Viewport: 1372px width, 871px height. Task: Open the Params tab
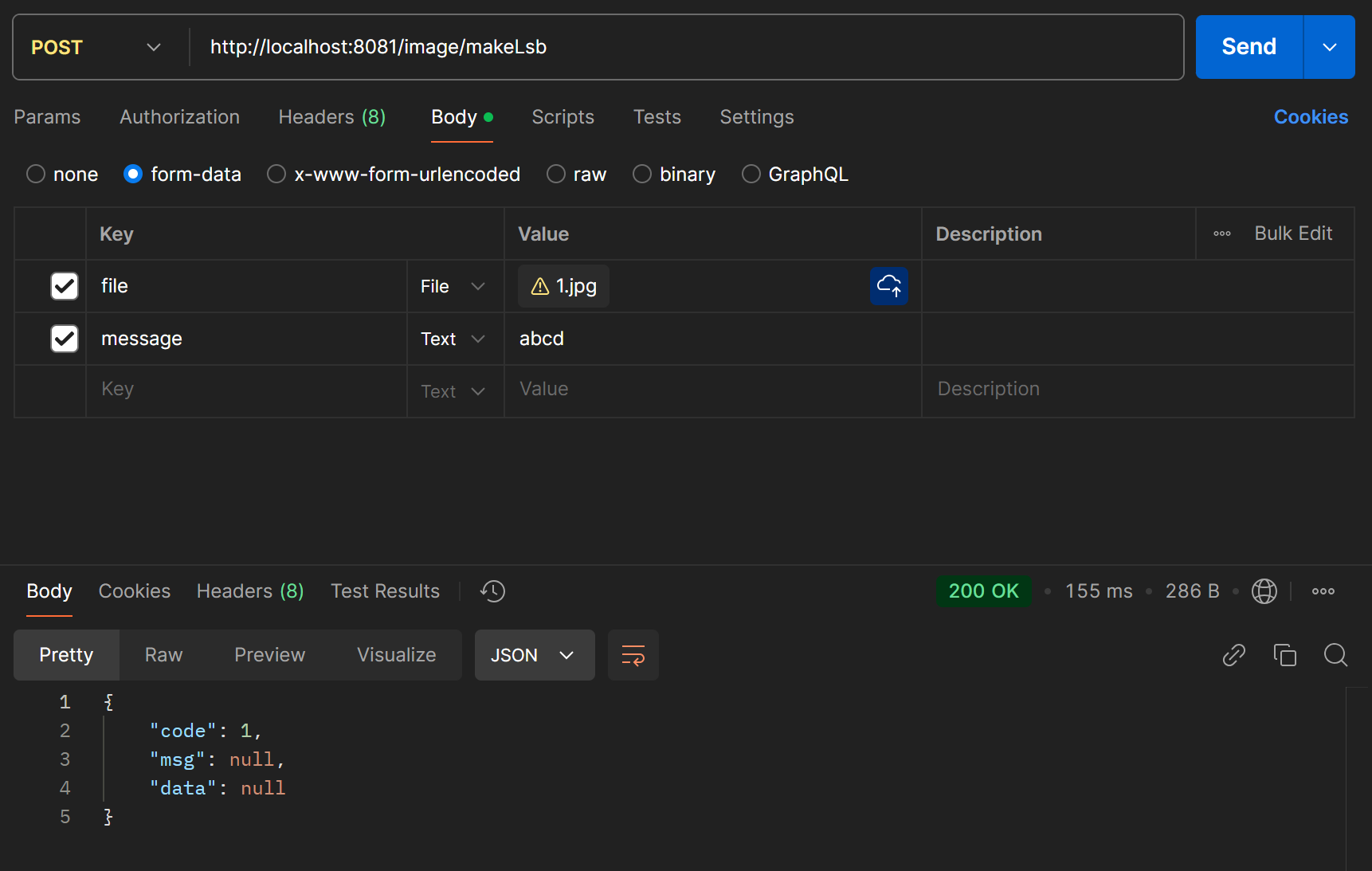pyautogui.click(x=47, y=117)
